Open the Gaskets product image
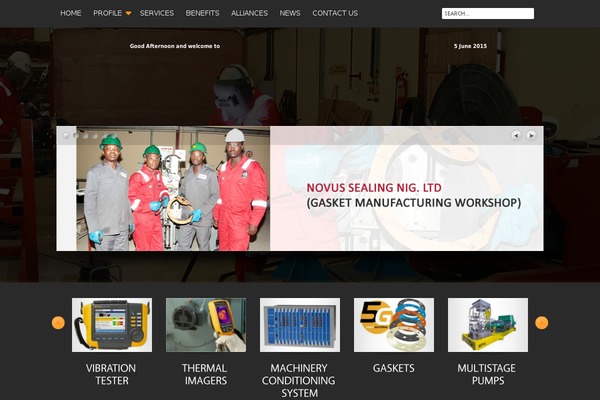Image resolution: width=600 pixels, height=400 pixels. pyautogui.click(x=394, y=325)
